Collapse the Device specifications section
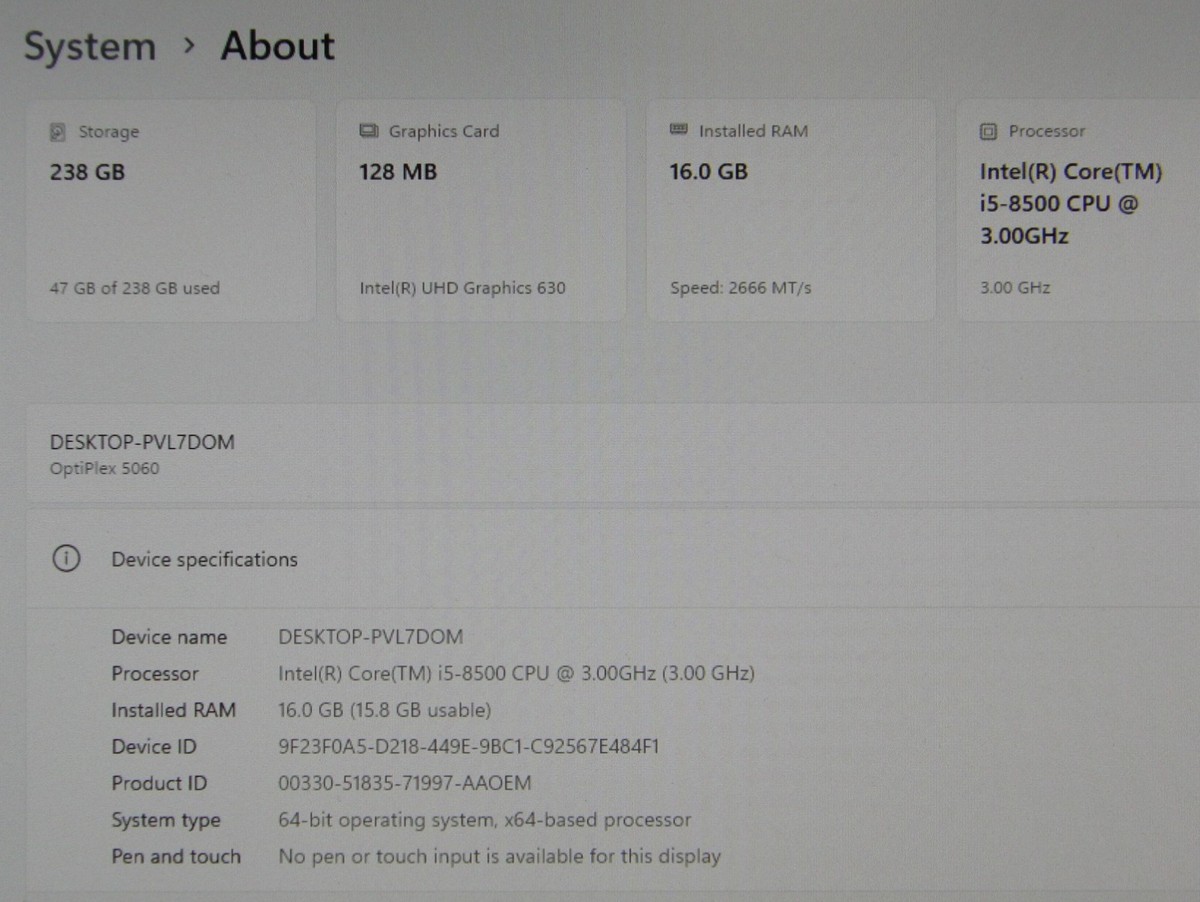This screenshot has height=902, width=1200. (x=613, y=559)
